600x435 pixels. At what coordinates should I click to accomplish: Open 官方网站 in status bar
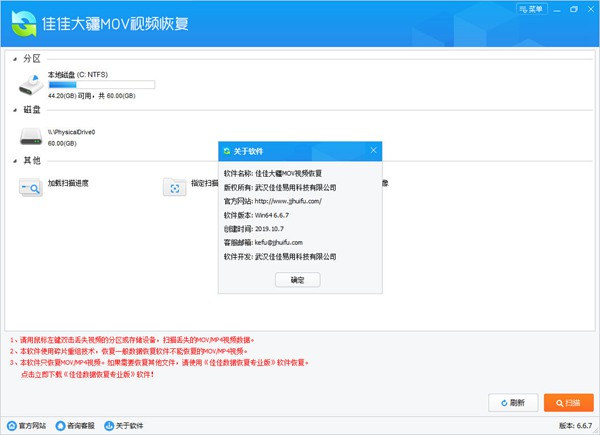(x=27, y=425)
